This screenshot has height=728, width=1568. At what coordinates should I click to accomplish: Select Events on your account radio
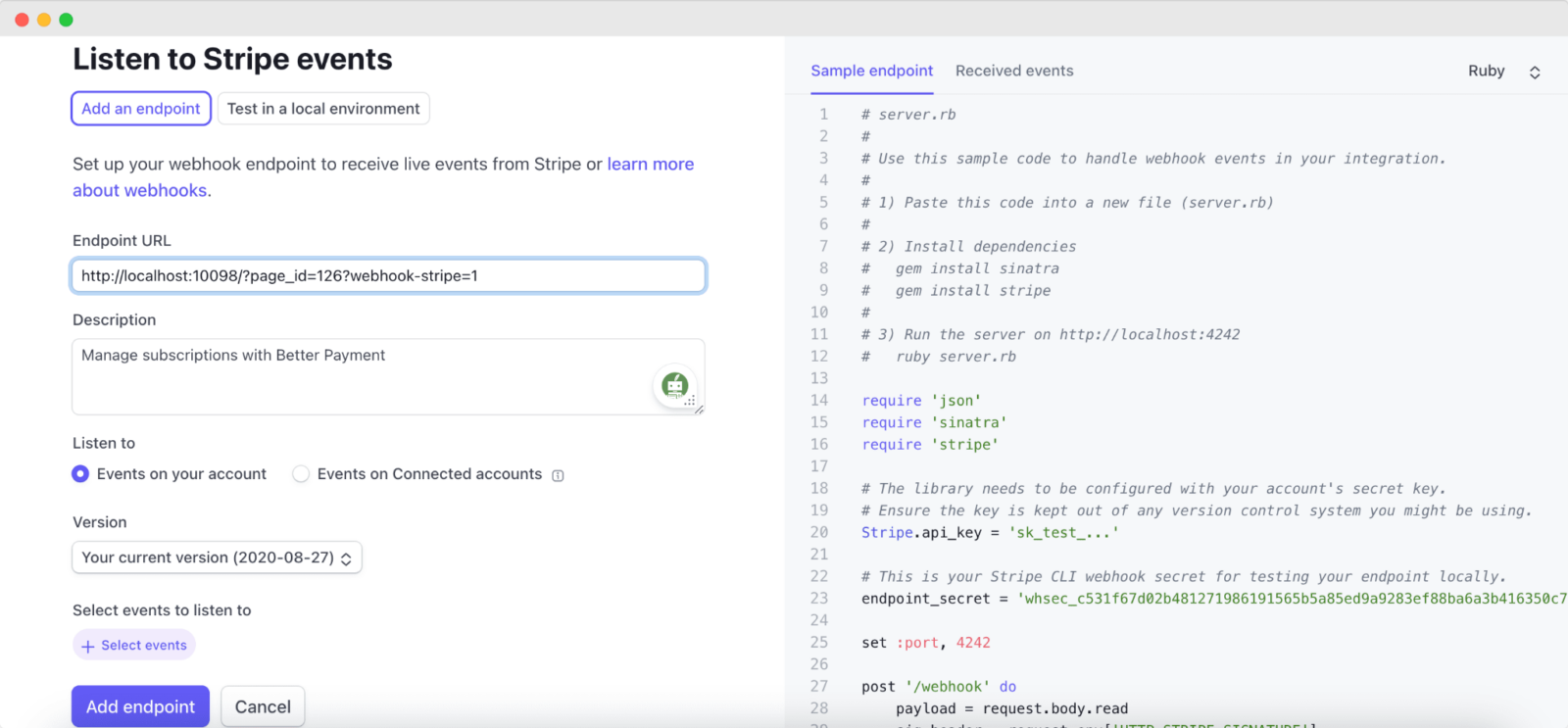80,474
